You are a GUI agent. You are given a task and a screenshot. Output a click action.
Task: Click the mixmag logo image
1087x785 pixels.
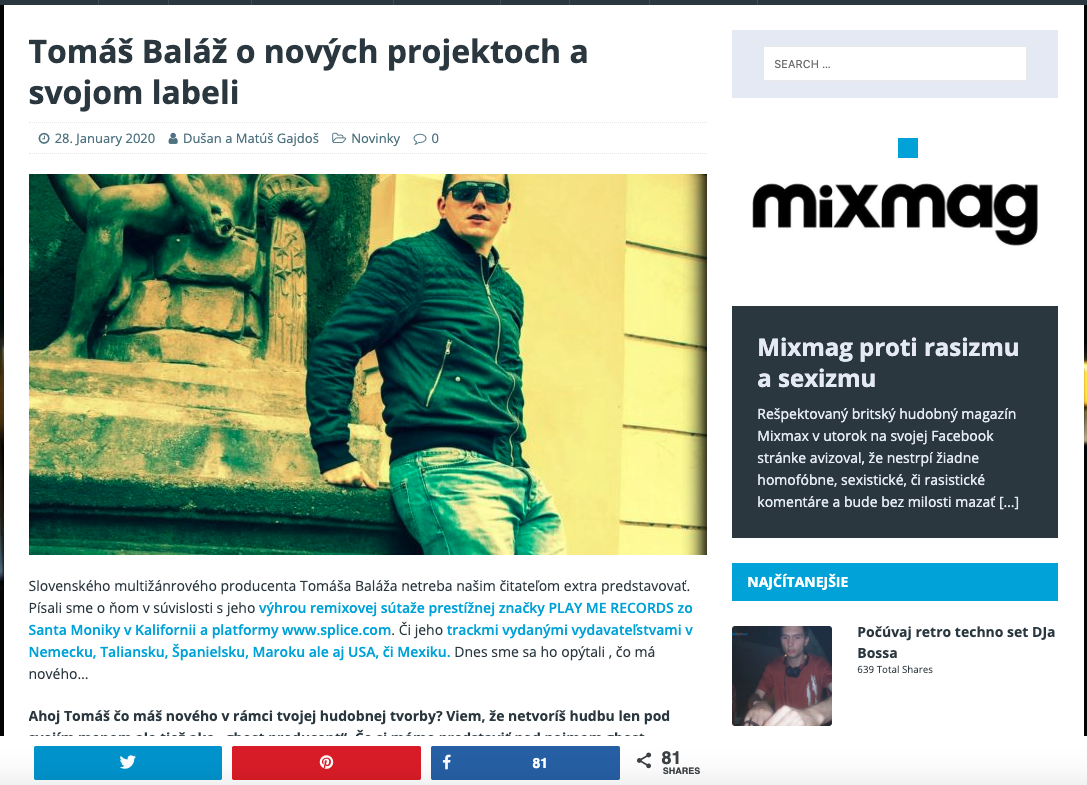(894, 211)
